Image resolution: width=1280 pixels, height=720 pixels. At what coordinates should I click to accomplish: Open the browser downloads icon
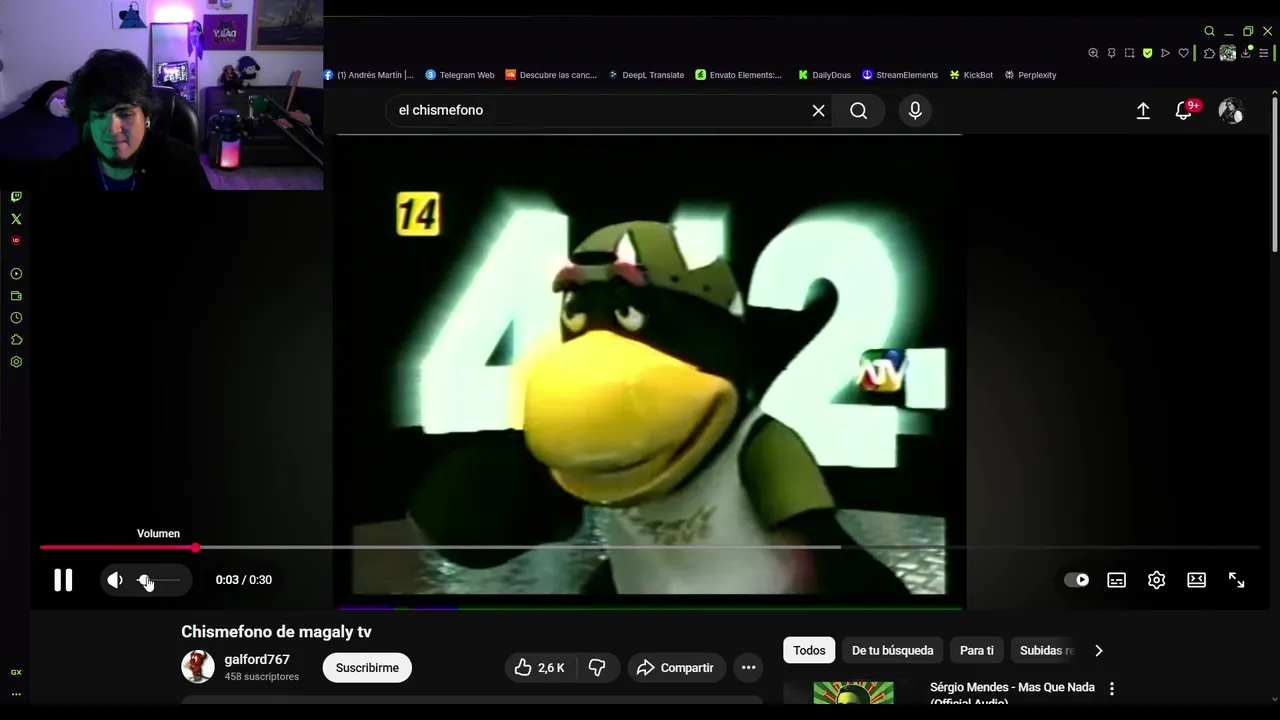(1246, 53)
